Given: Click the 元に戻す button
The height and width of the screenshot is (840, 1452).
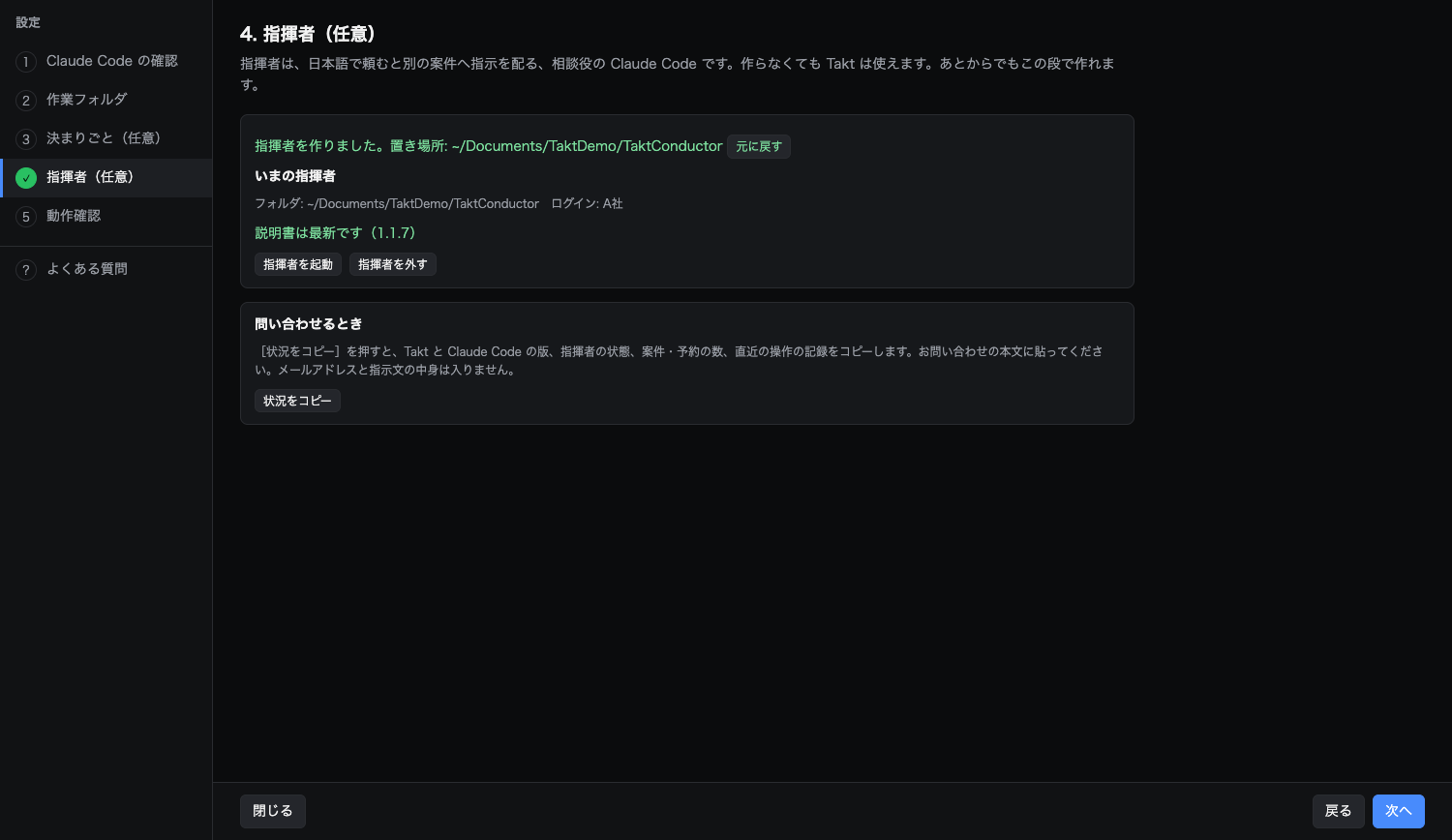Looking at the screenshot, I should coord(759,146).
